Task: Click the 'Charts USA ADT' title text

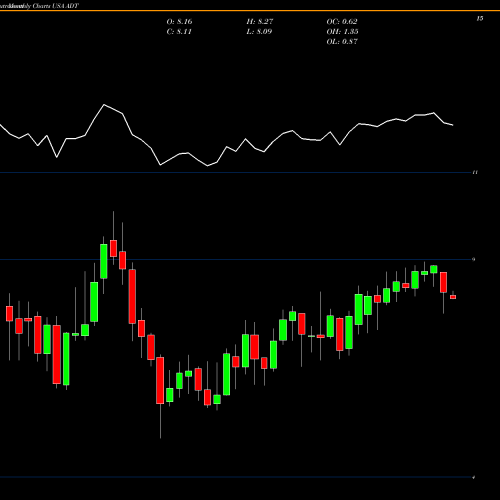Action: (x=56, y=6)
